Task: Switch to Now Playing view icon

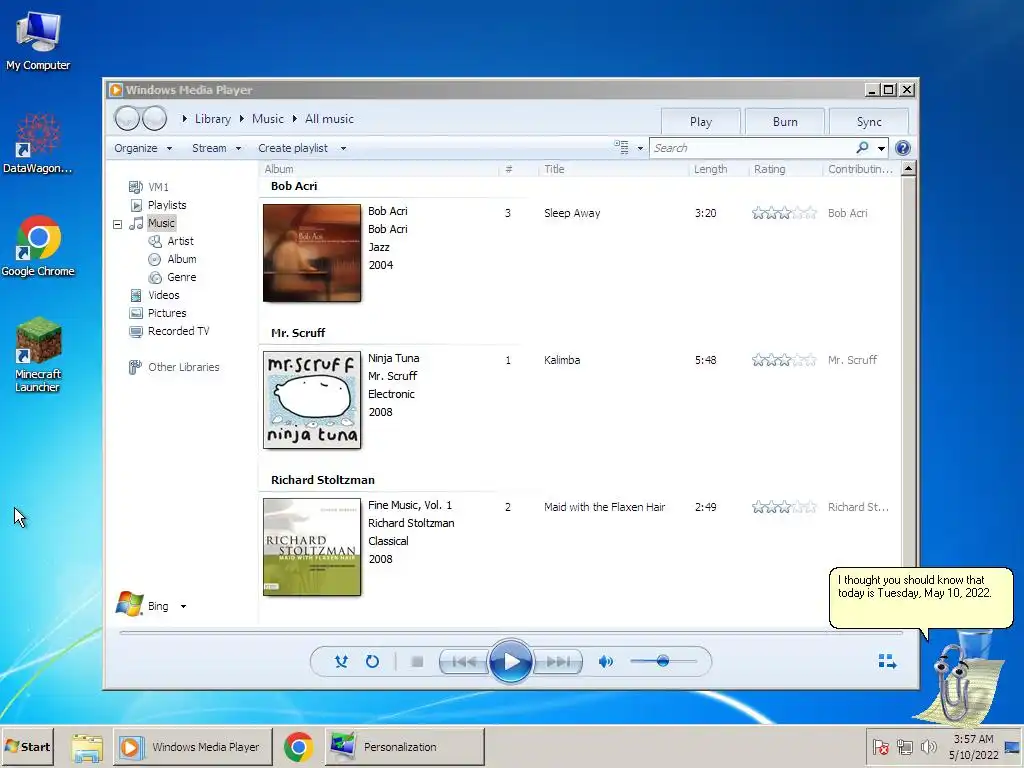Action: pos(887,662)
